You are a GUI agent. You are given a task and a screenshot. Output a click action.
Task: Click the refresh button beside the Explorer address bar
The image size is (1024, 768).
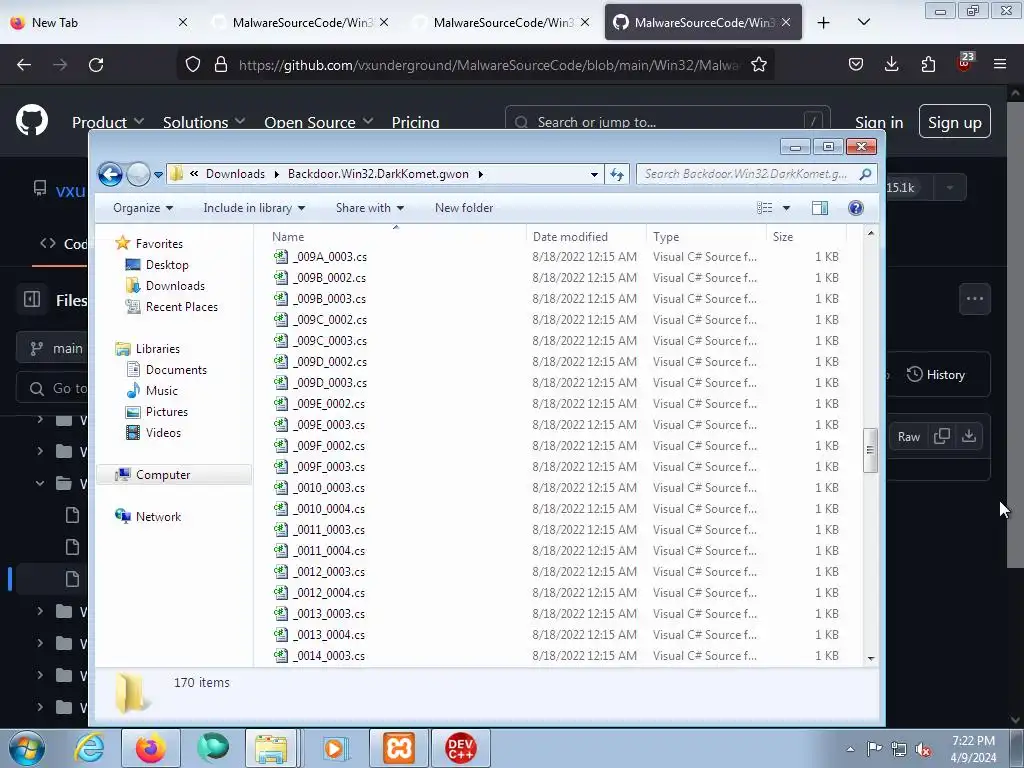[616, 174]
